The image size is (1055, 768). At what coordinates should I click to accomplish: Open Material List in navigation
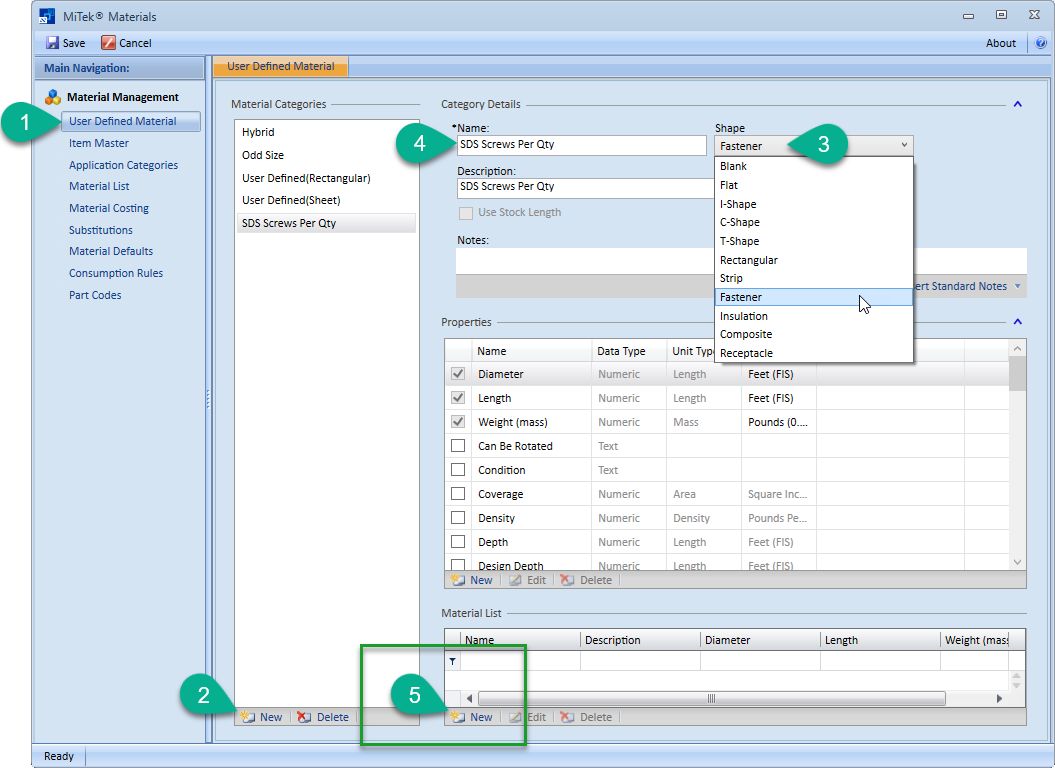pos(99,186)
